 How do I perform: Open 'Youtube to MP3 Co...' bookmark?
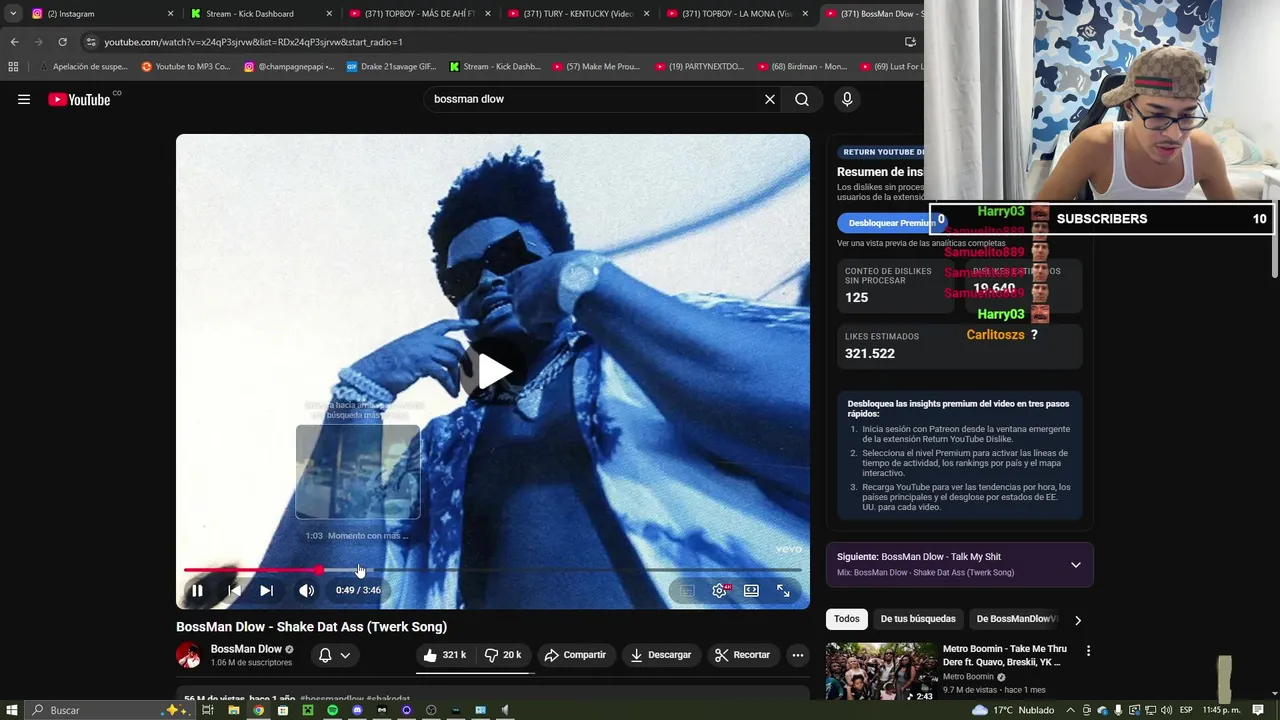[186, 67]
